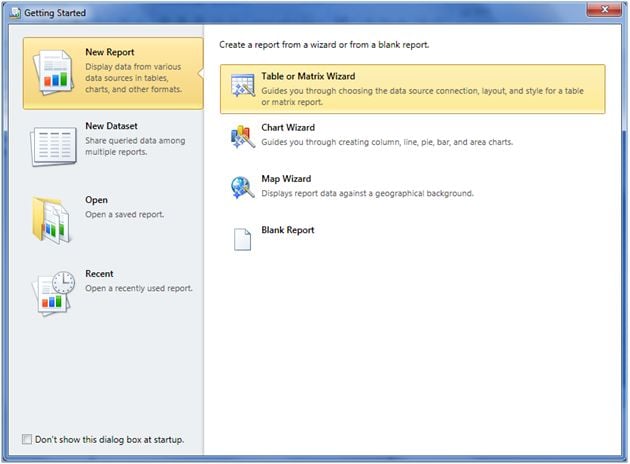
Task: Enable Don't show this dialog box at startup
Action: (27, 439)
